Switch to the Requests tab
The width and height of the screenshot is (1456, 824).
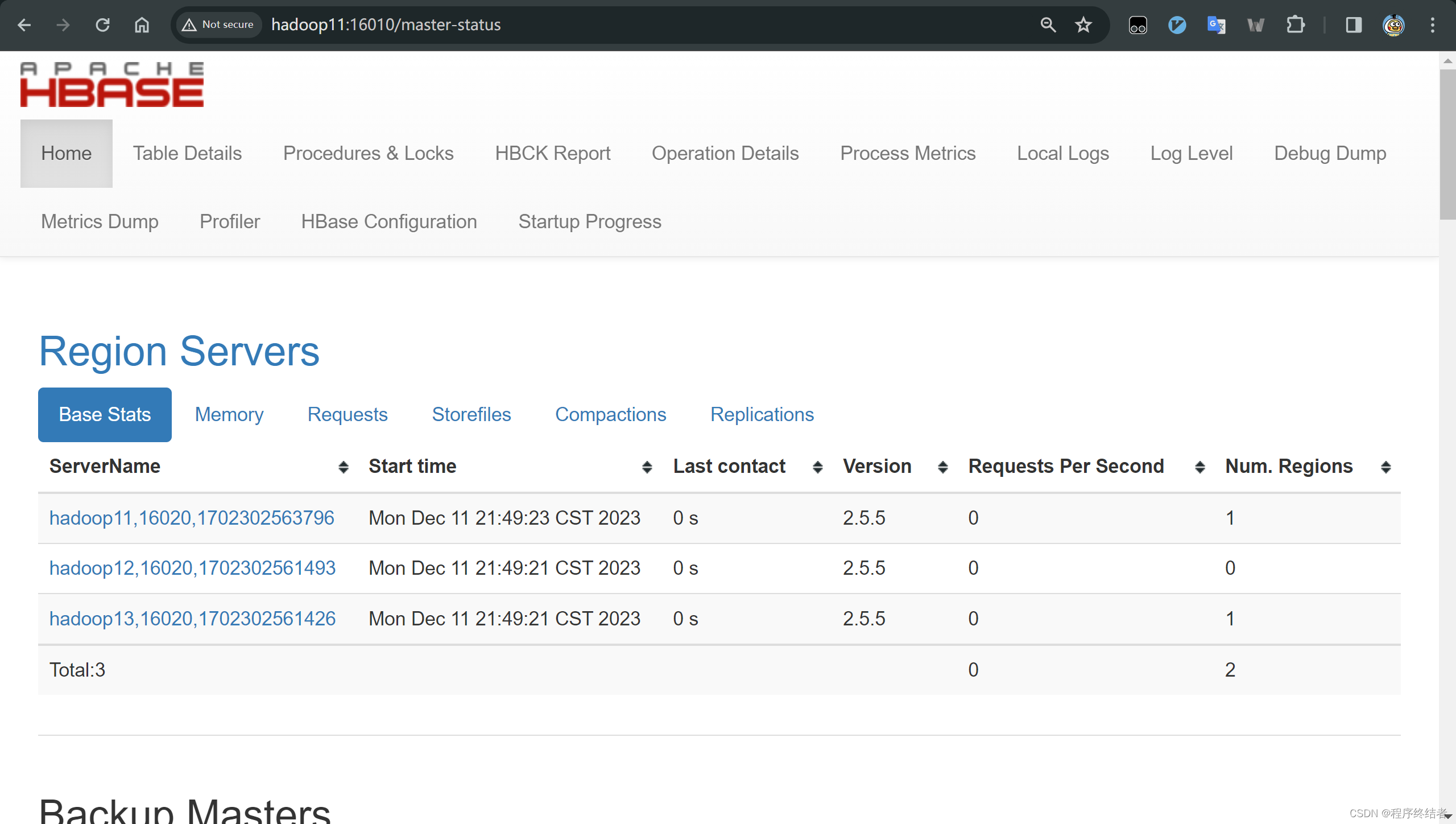point(348,414)
